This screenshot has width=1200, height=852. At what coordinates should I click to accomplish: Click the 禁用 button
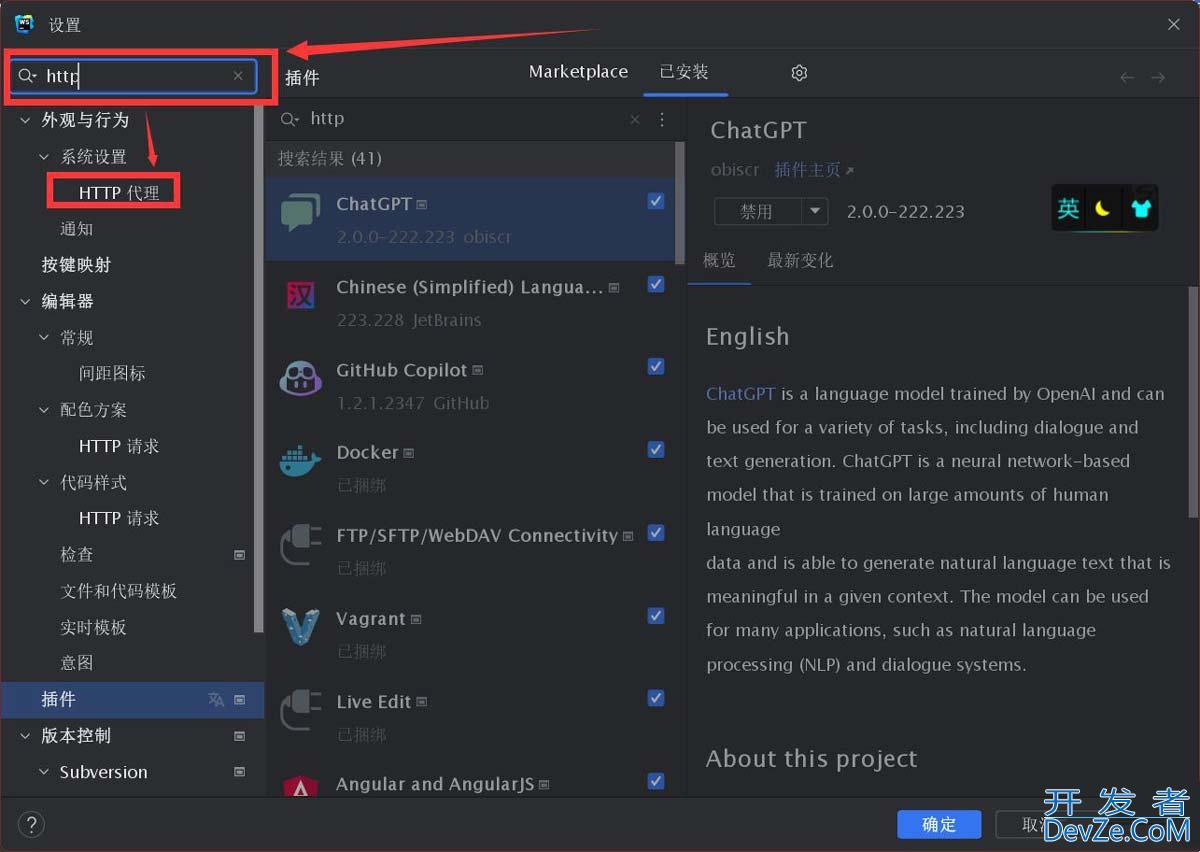click(x=758, y=212)
